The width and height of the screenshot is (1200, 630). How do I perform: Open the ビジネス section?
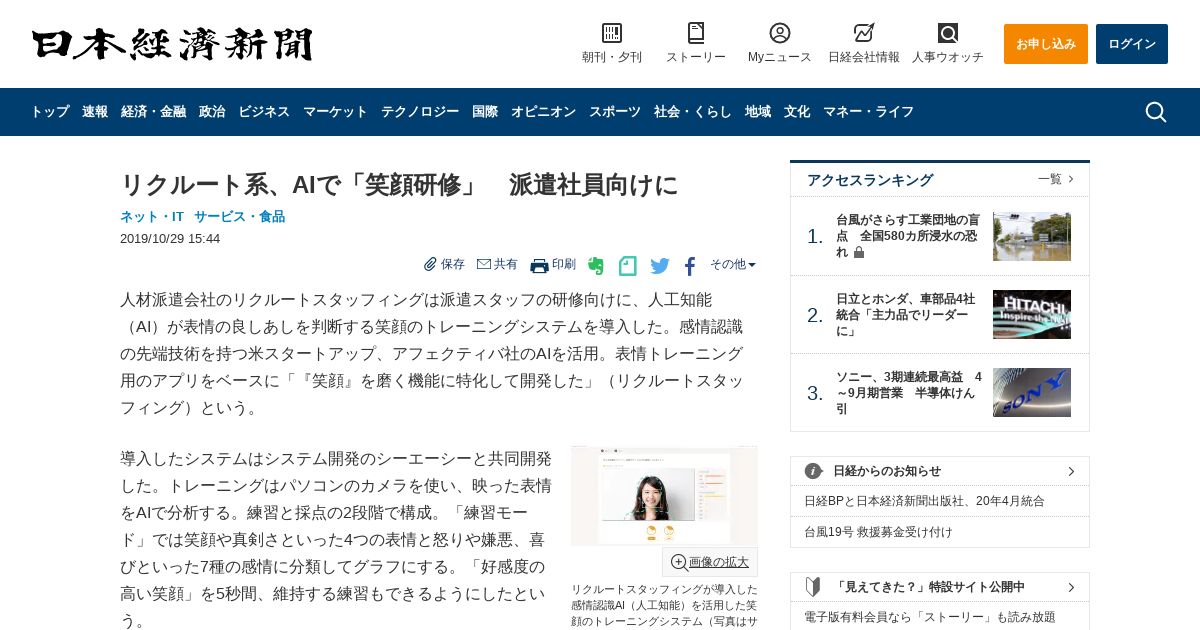pyautogui.click(x=264, y=112)
